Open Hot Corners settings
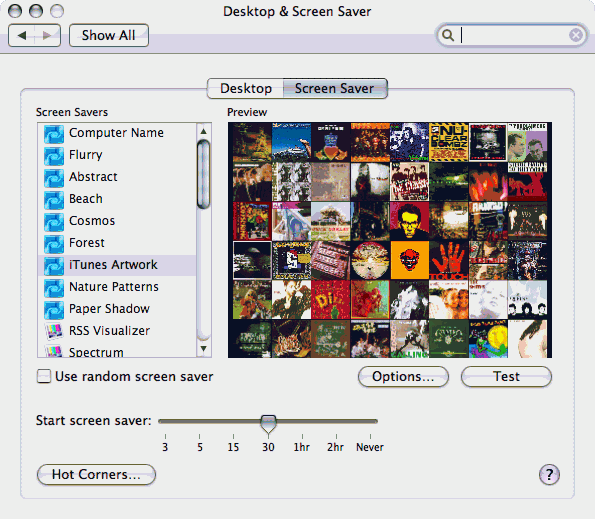 96,474
